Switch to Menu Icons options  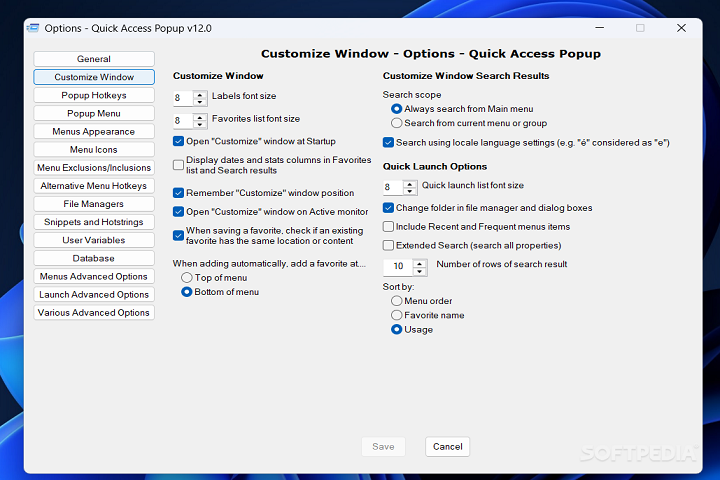(x=94, y=150)
